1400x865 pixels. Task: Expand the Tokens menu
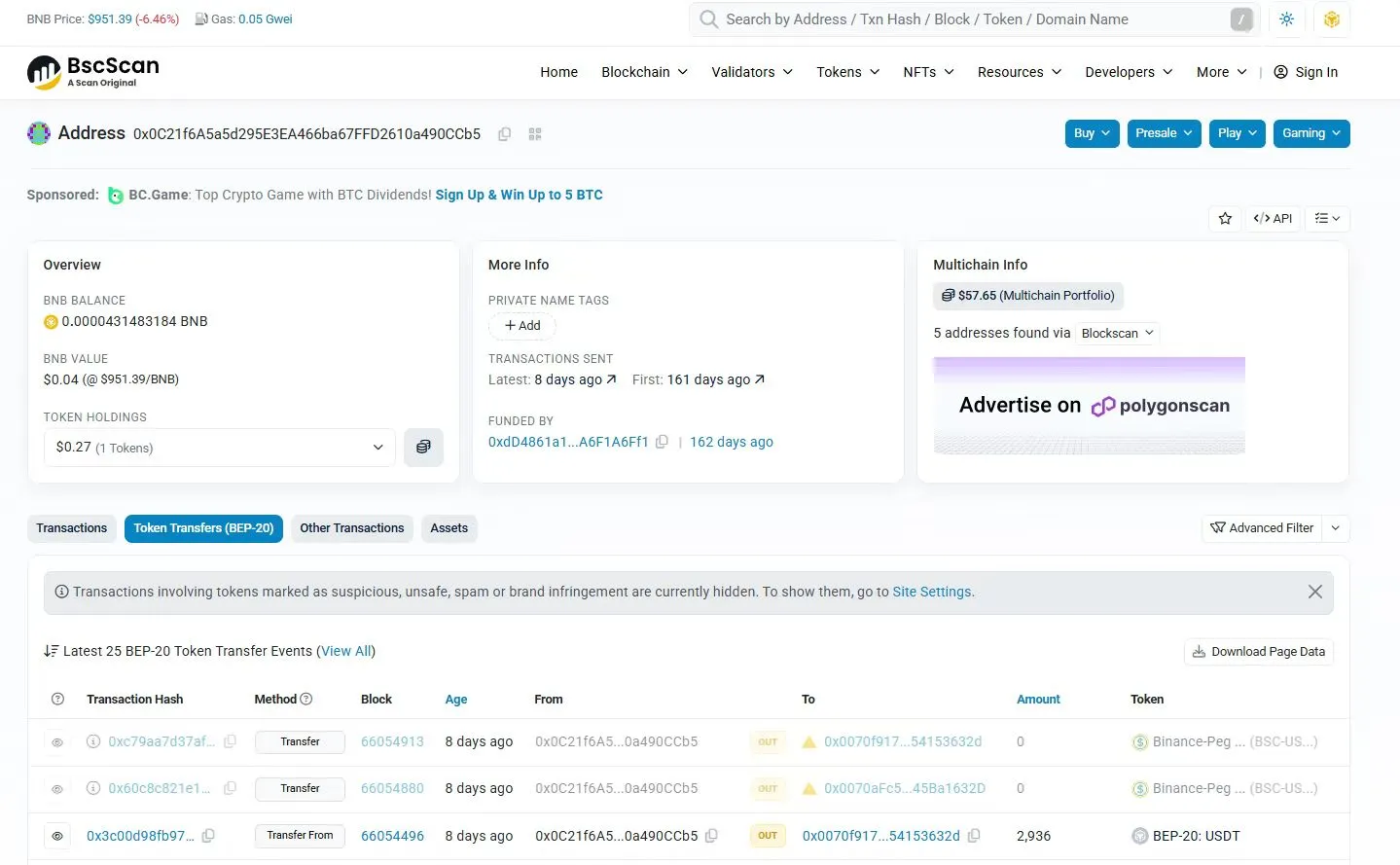tap(848, 72)
